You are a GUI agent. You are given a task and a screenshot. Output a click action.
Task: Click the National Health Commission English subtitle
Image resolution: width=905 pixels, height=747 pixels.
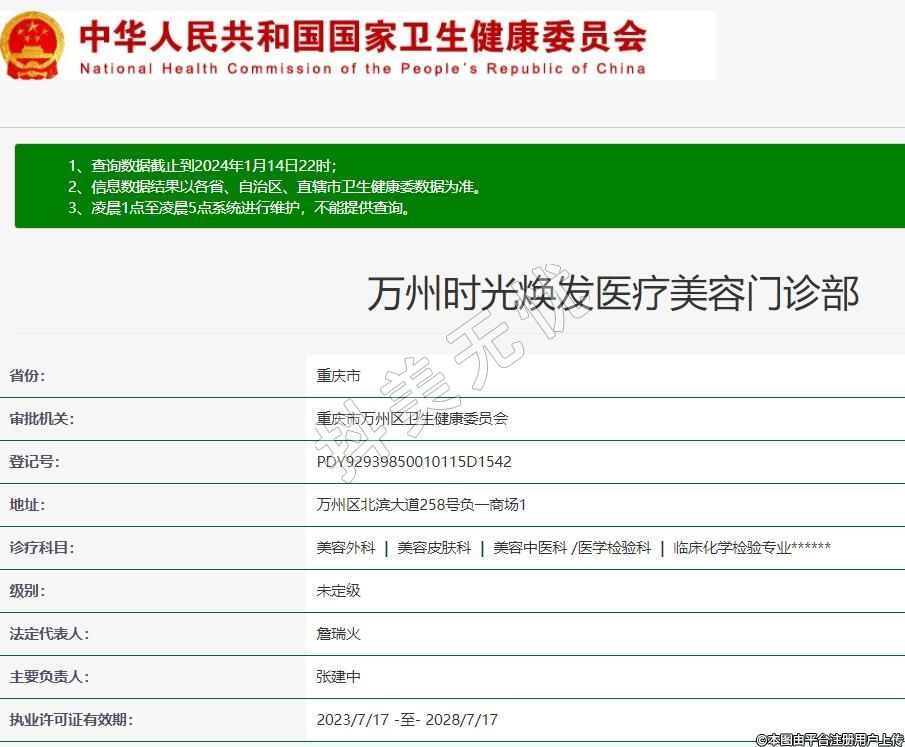click(x=362, y=69)
